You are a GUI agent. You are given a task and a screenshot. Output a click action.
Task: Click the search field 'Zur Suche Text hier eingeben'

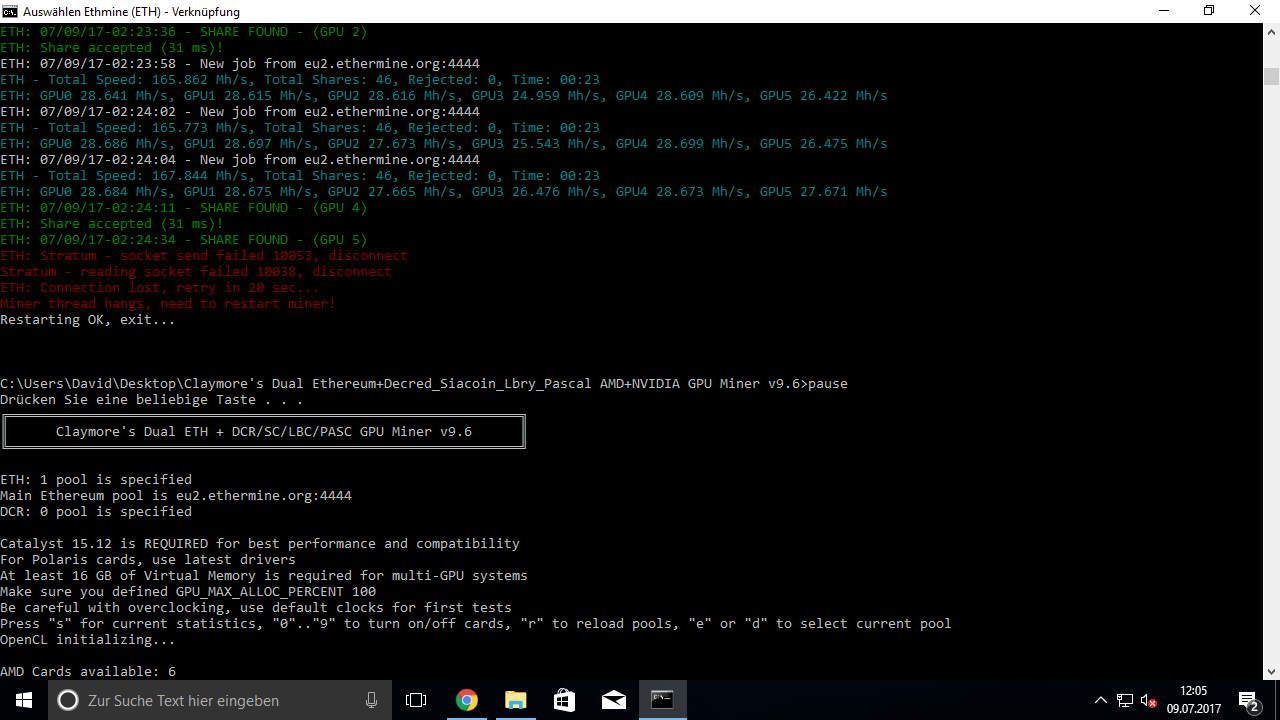pos(220,700)
